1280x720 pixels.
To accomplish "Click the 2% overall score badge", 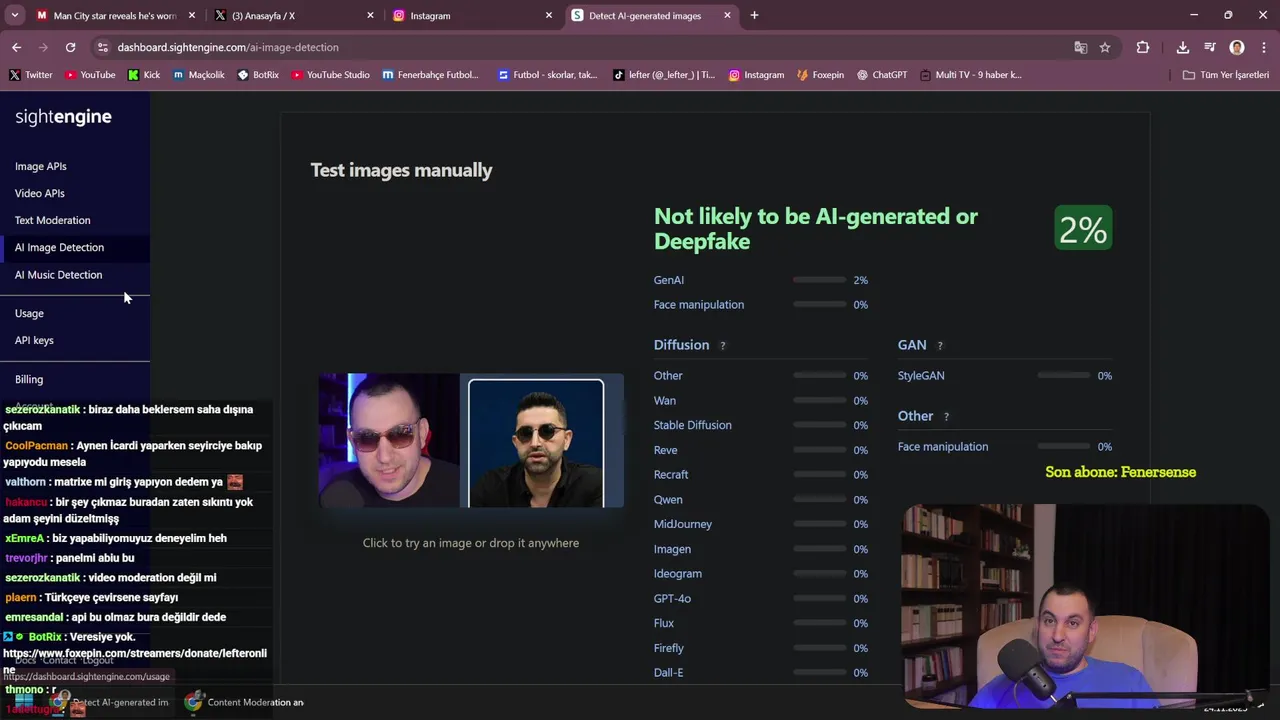I will [1083, 229].
